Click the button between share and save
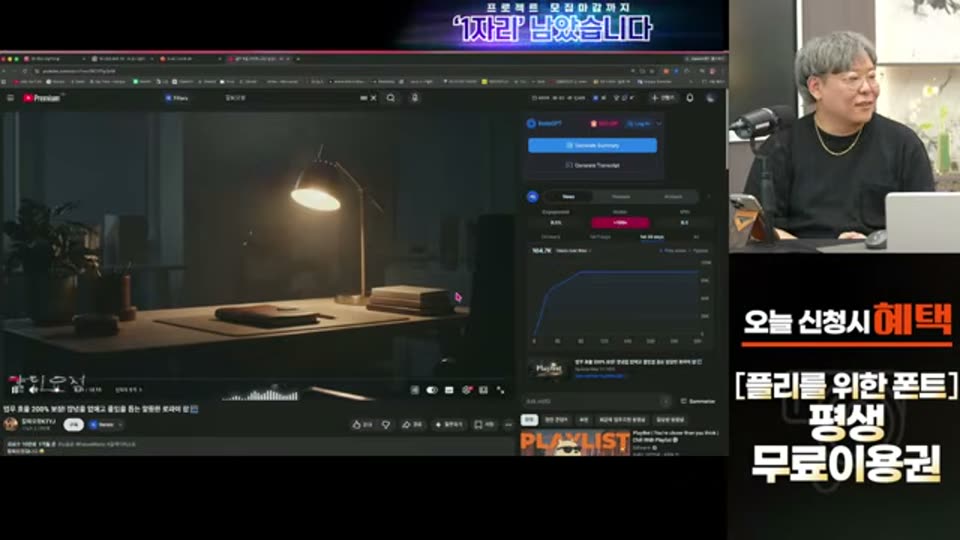960x540 pixels. (x=449, y=424)
